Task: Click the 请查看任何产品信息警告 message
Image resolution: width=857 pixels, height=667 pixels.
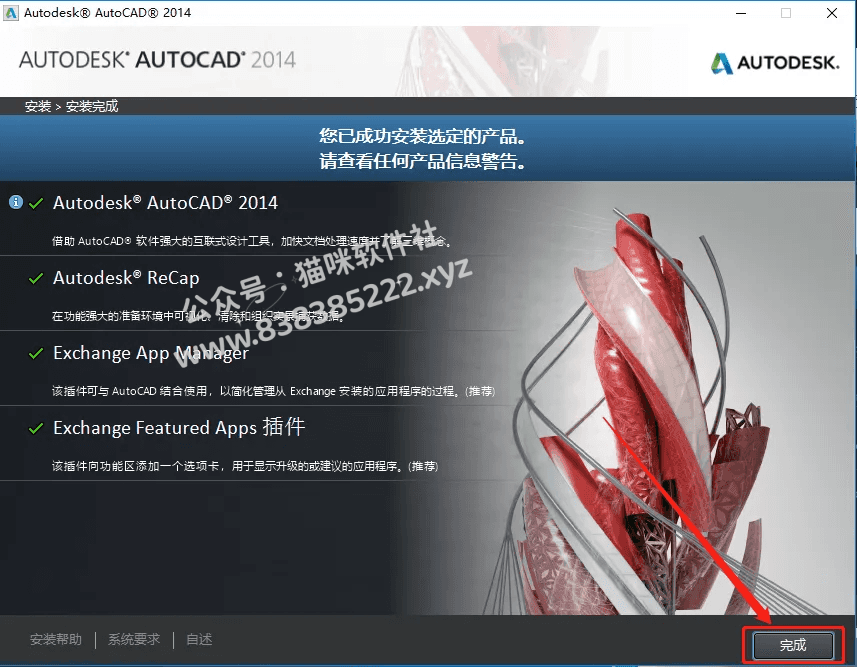Action: (422, 161)
